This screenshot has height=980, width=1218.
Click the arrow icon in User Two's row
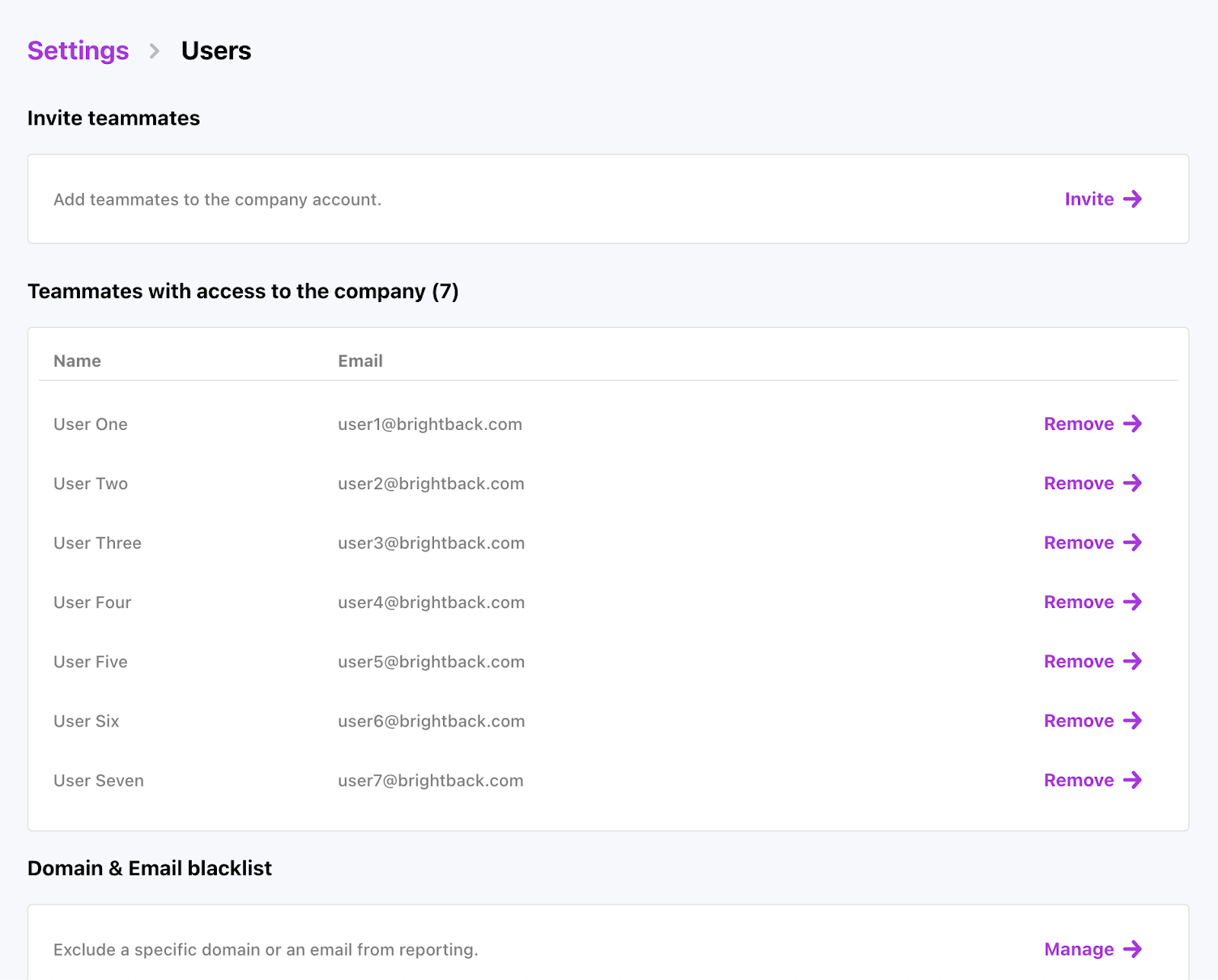[1133, 483]
